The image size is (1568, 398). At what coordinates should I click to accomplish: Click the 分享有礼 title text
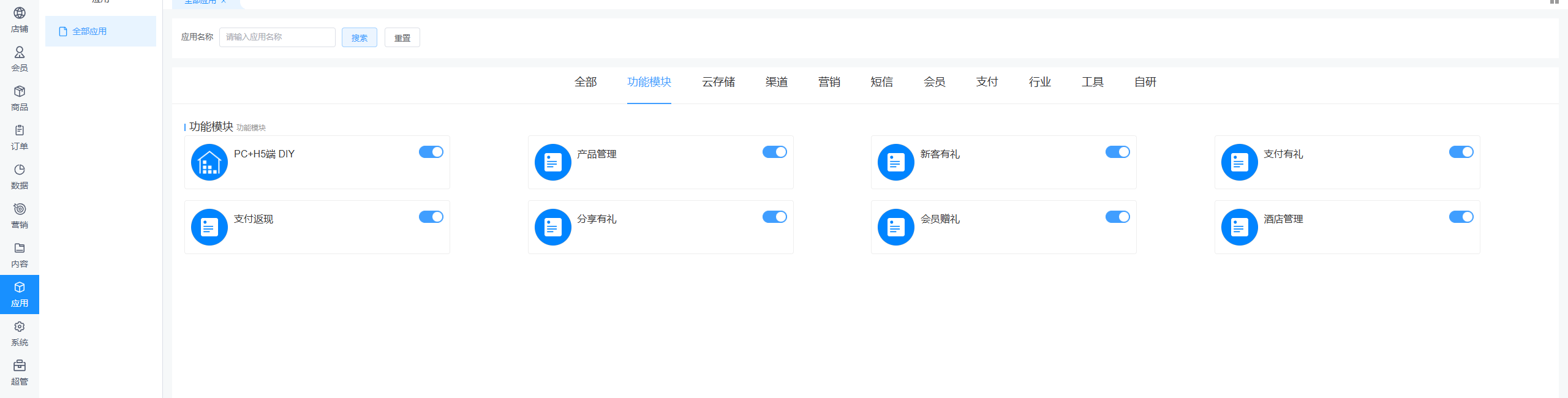tap(597, 219)
